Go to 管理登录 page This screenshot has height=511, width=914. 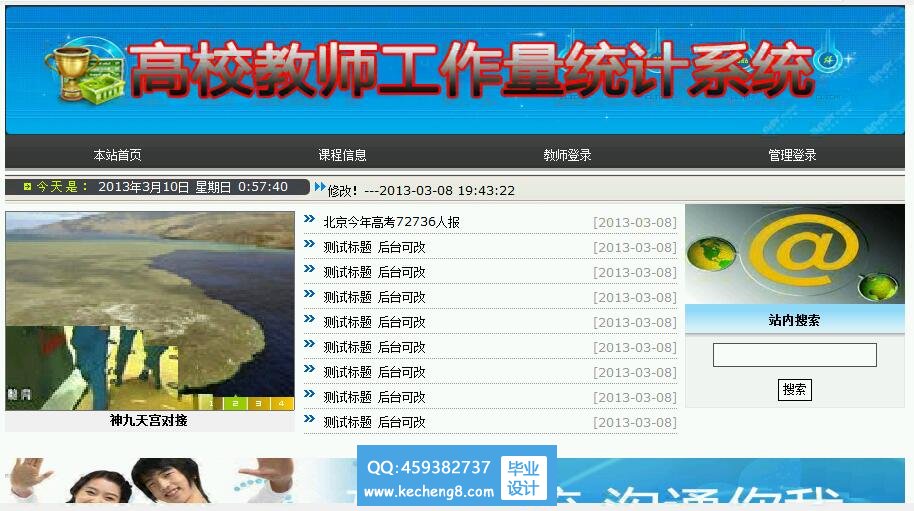click(x=792, y=155)
